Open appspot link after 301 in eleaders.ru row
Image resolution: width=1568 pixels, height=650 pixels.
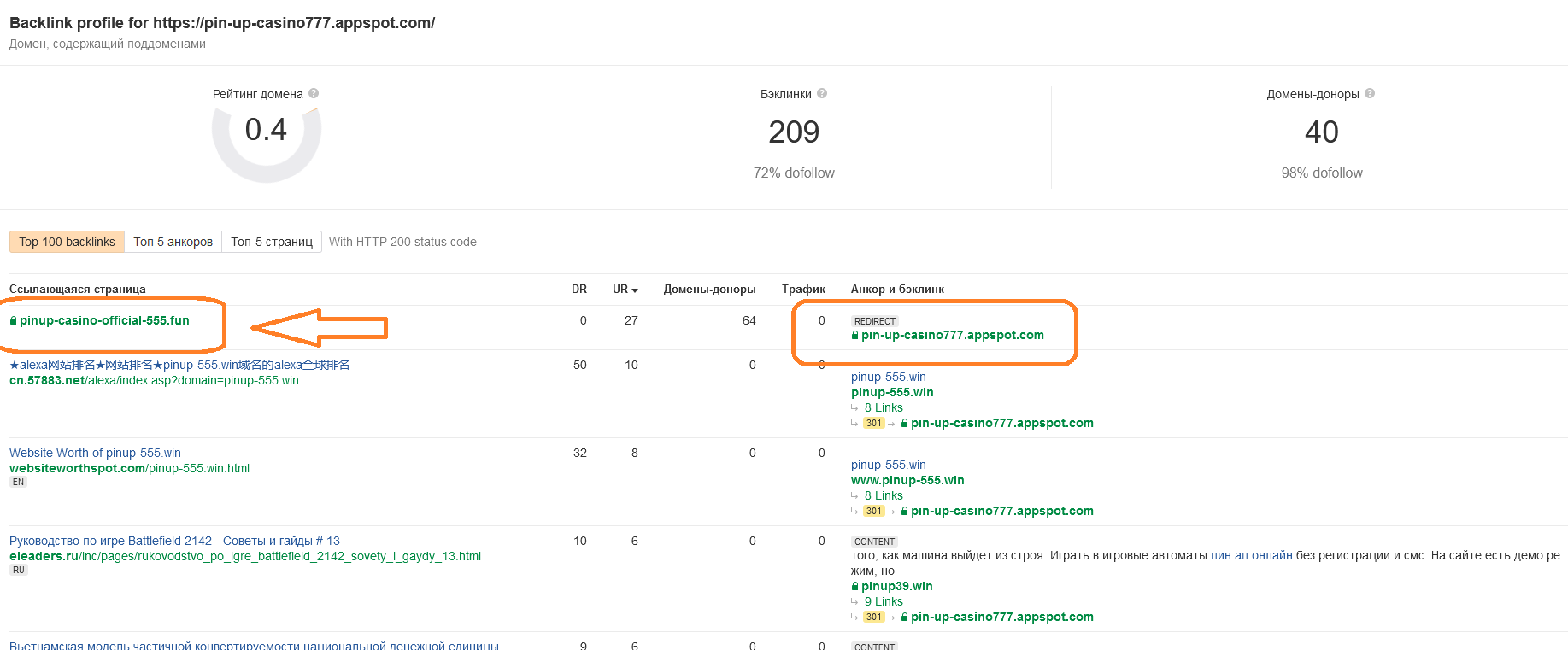[1002, 617]
